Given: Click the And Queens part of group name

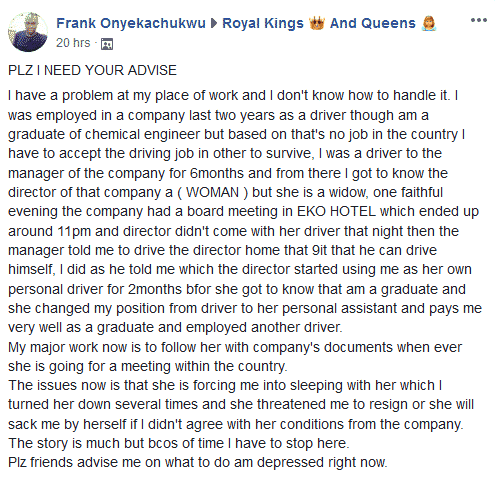Looking at the screenshot, I should click(x=373, y=23).
